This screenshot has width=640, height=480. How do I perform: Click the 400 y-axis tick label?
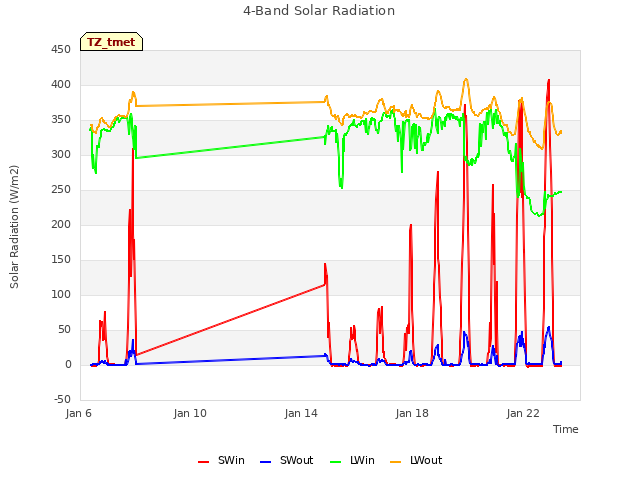[61, 85]
